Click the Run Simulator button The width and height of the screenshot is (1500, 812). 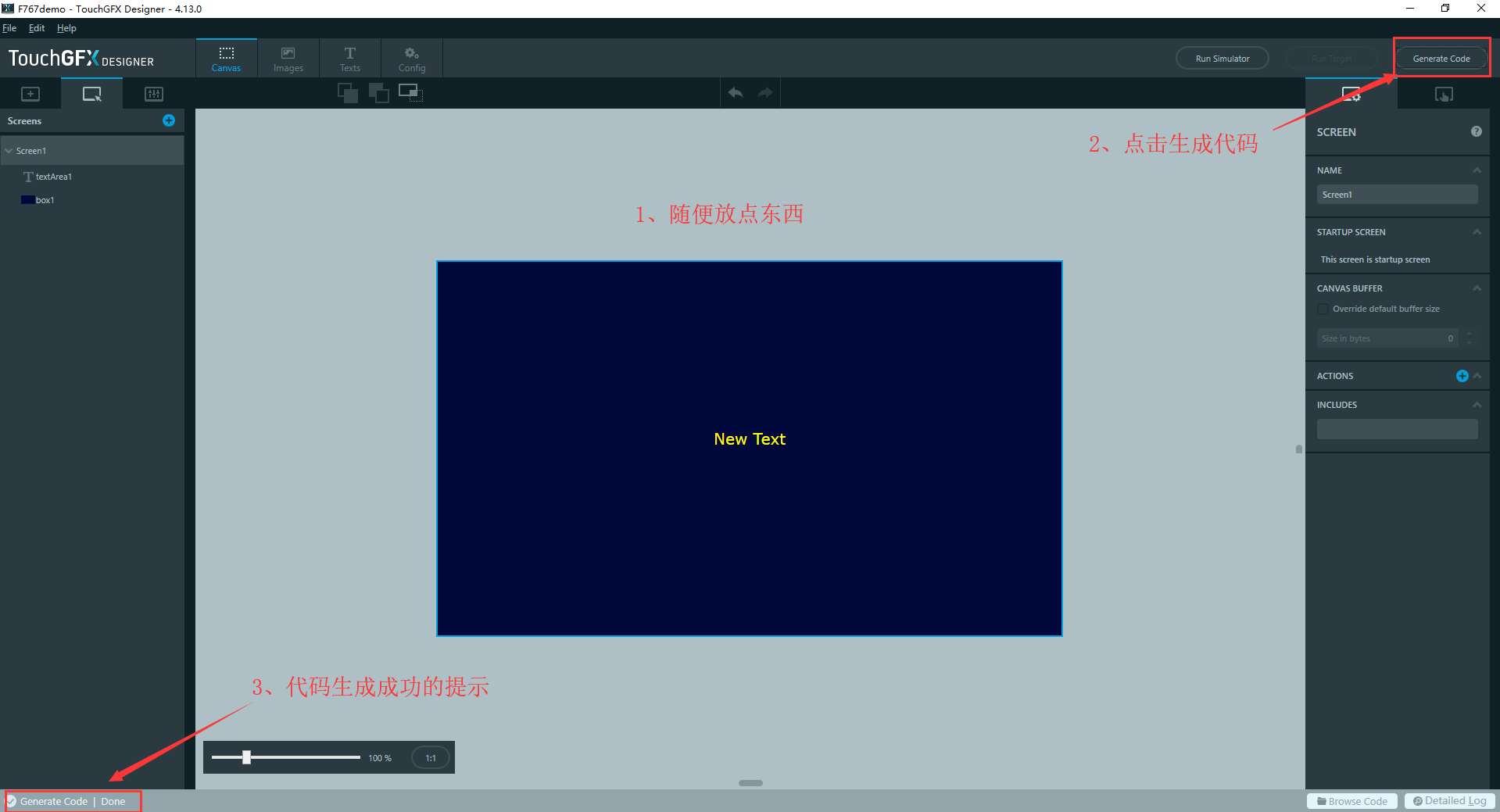tap(1223, 59)
